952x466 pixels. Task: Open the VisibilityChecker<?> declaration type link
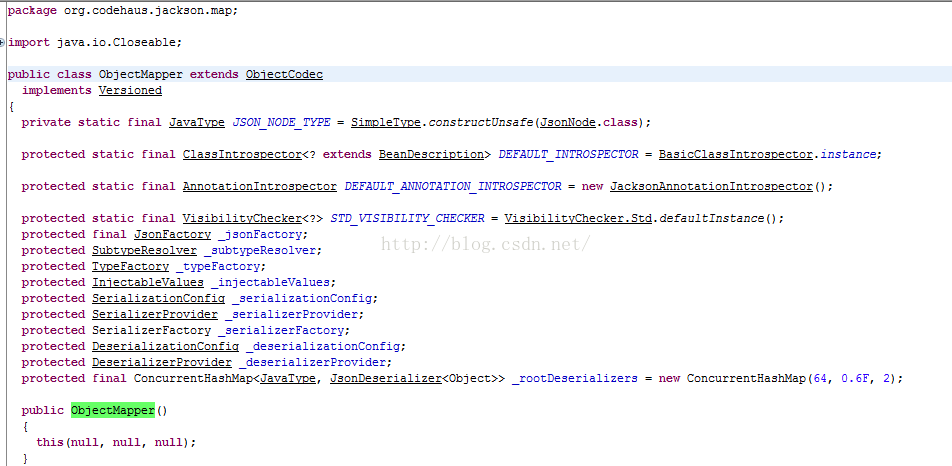(x=242, y=218)
